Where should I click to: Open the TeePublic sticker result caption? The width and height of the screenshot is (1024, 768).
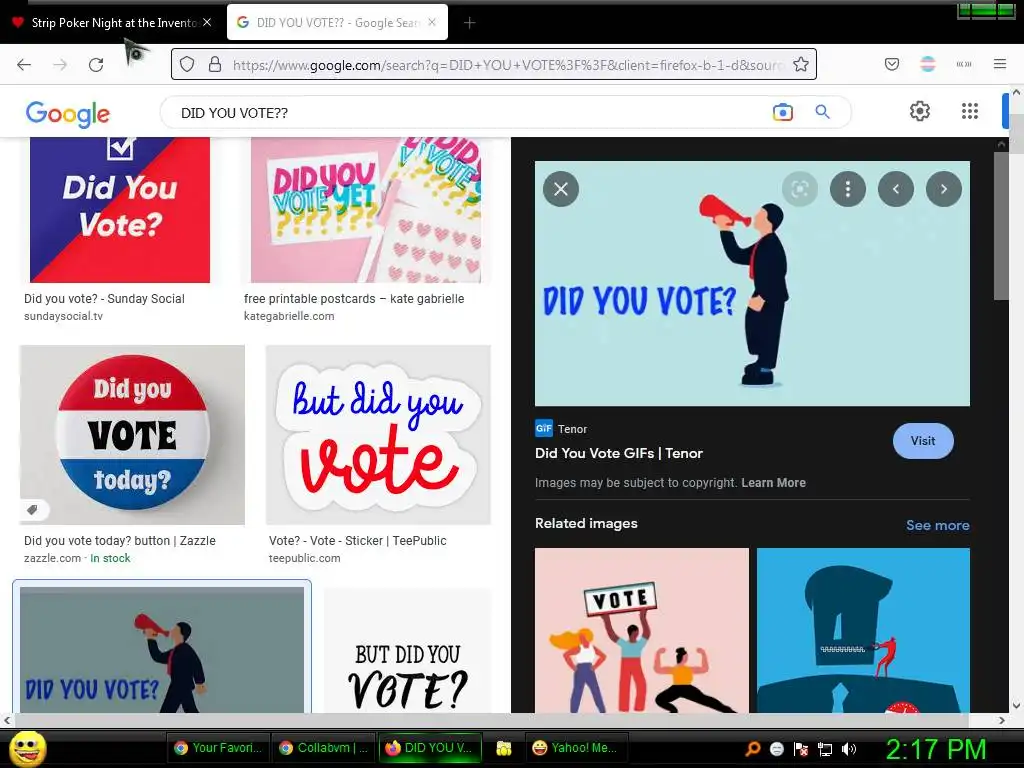358,541
